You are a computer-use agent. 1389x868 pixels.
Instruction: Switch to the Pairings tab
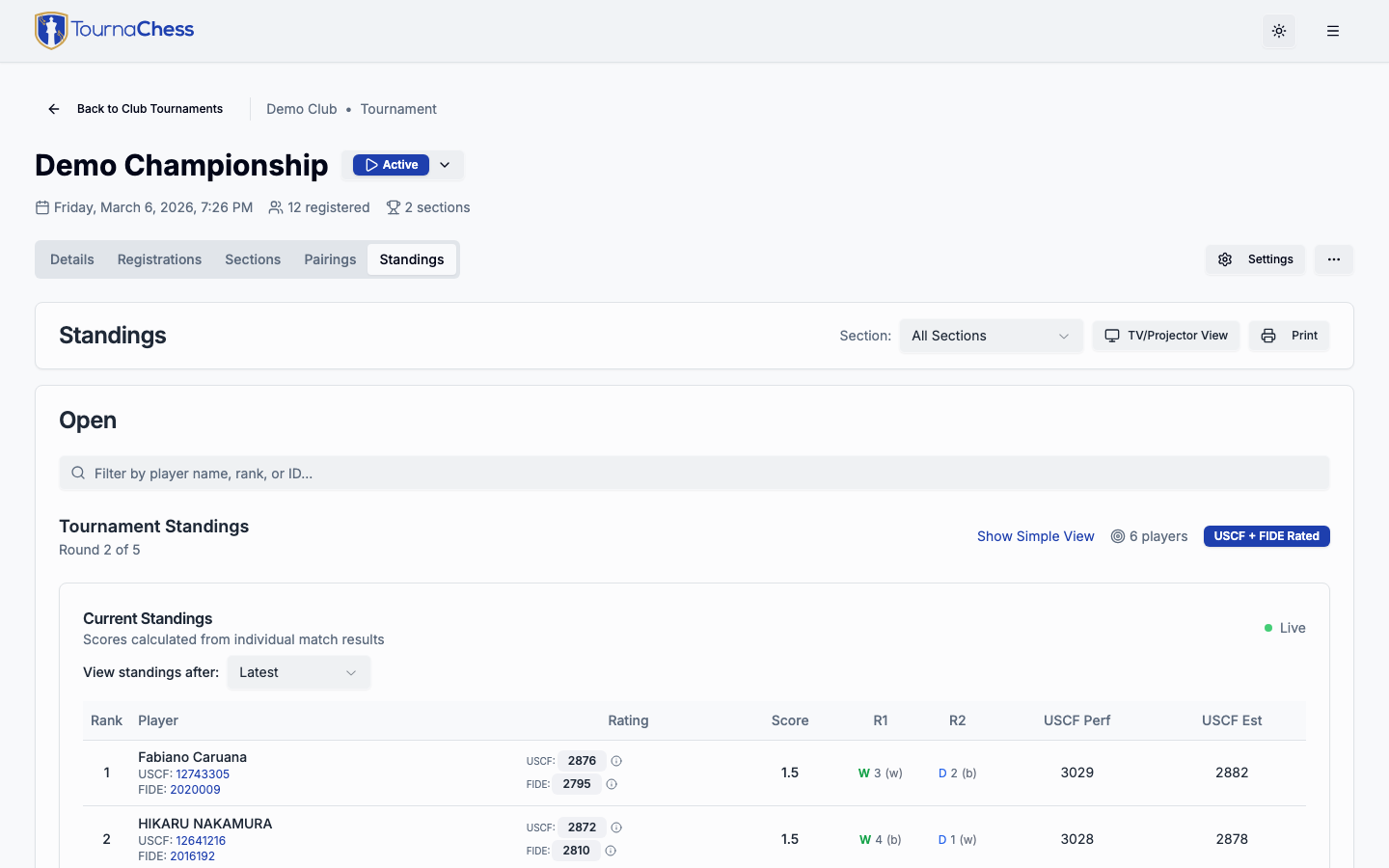point(330,259)
